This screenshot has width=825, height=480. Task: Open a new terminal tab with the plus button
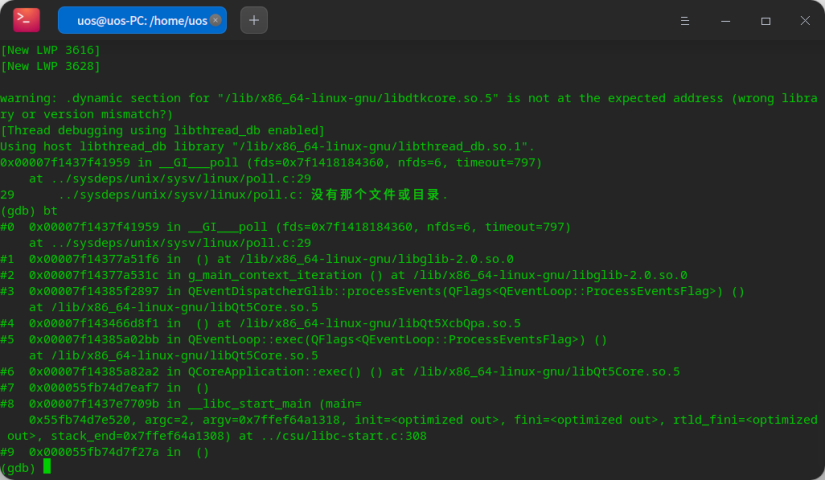[254, 20]
